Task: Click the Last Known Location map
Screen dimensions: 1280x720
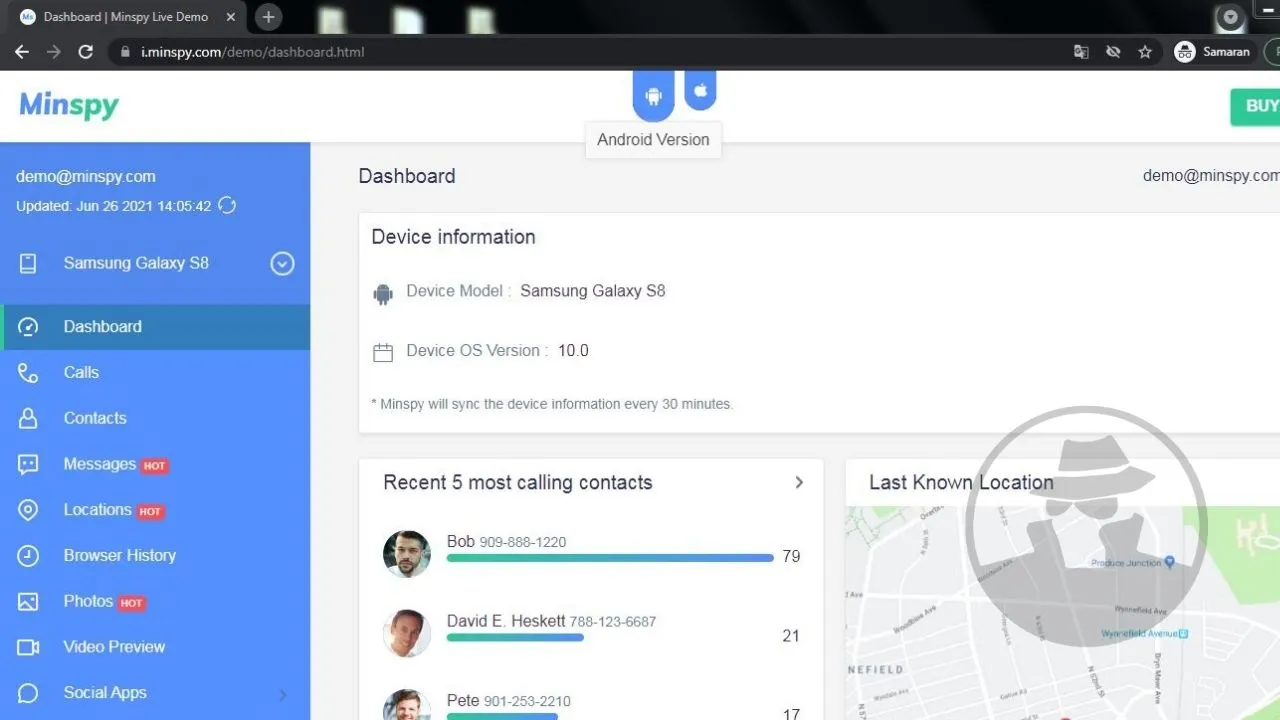Action: [x=1062, y=612]
